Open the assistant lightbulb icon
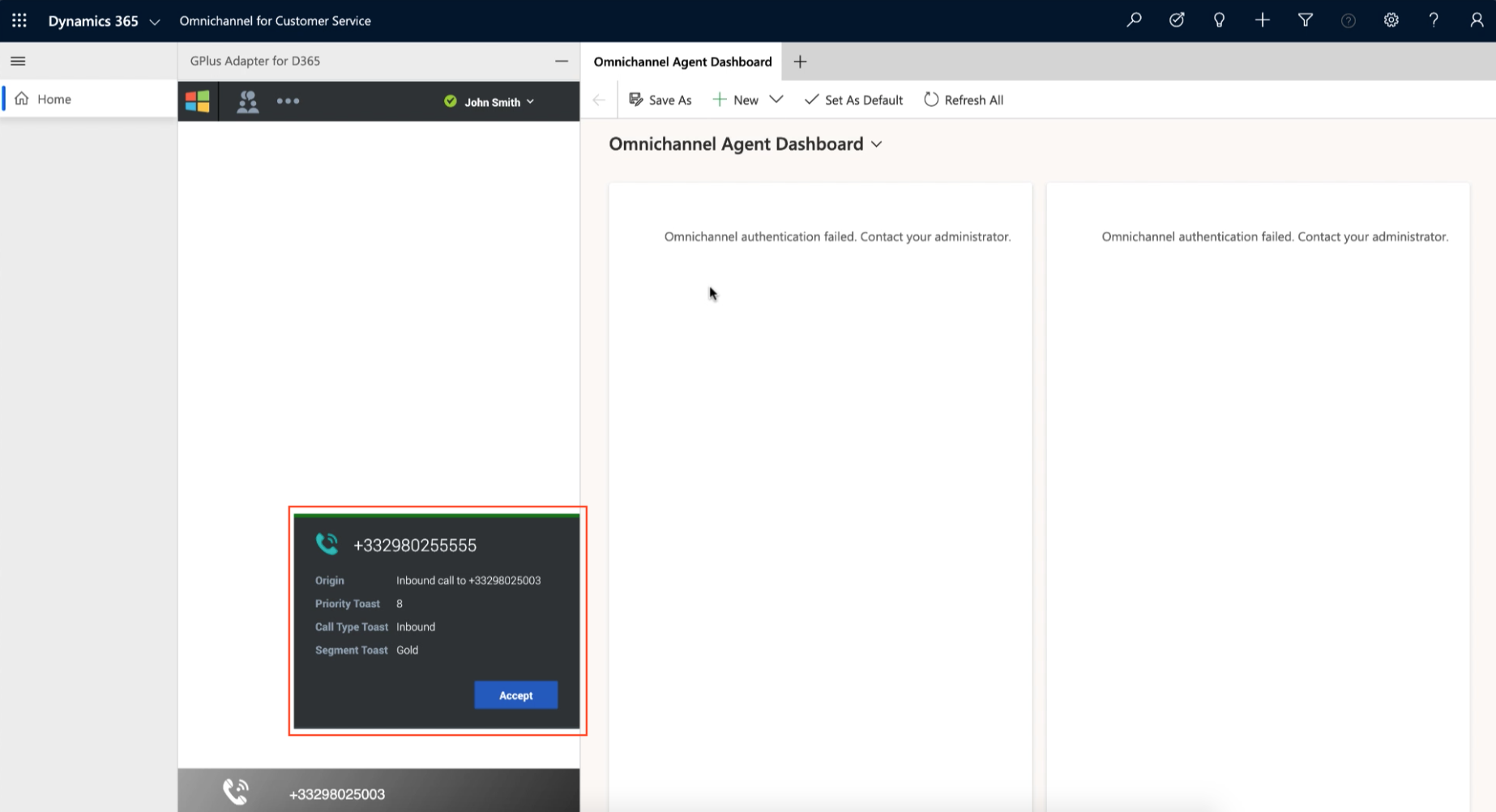 pyautogui.click(x=1219, y=20)
